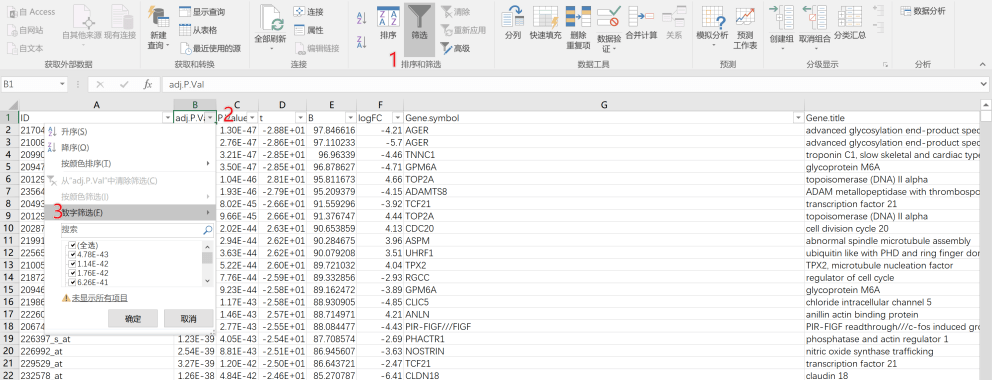Click 合并计算 consolidate icon
992x380 pixels.
point(641,16)
